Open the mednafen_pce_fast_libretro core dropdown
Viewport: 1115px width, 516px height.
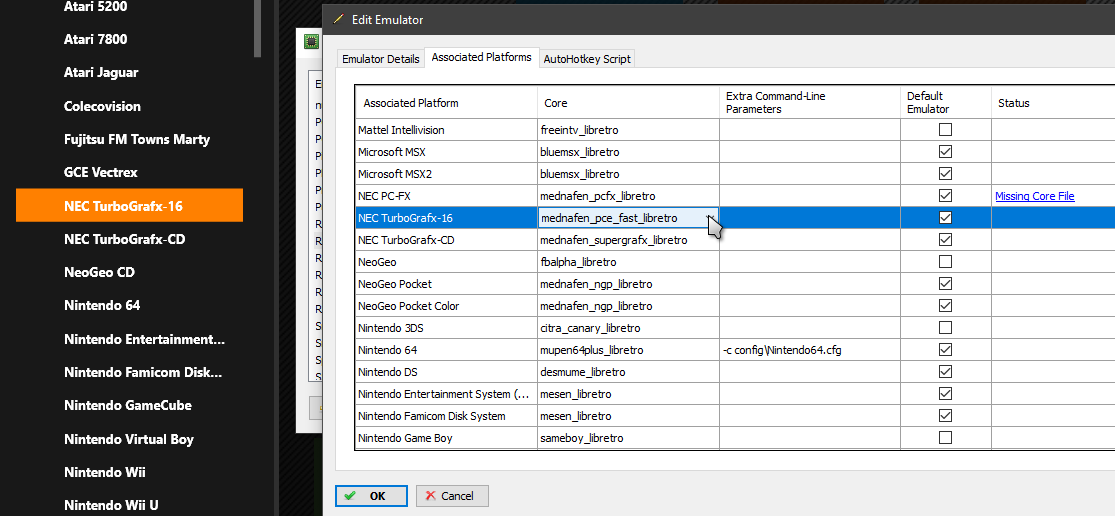[710, 218]
